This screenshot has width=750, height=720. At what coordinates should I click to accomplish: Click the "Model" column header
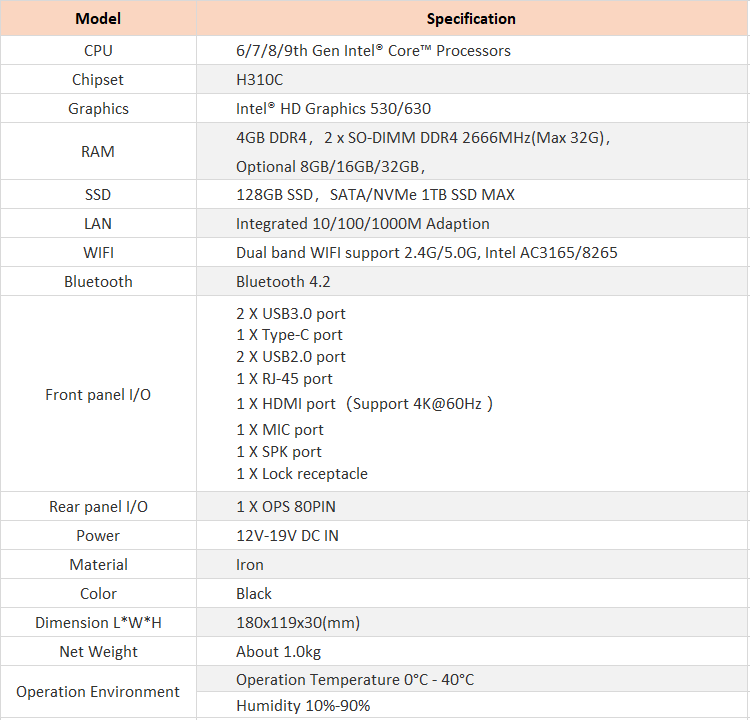[98, 19]
